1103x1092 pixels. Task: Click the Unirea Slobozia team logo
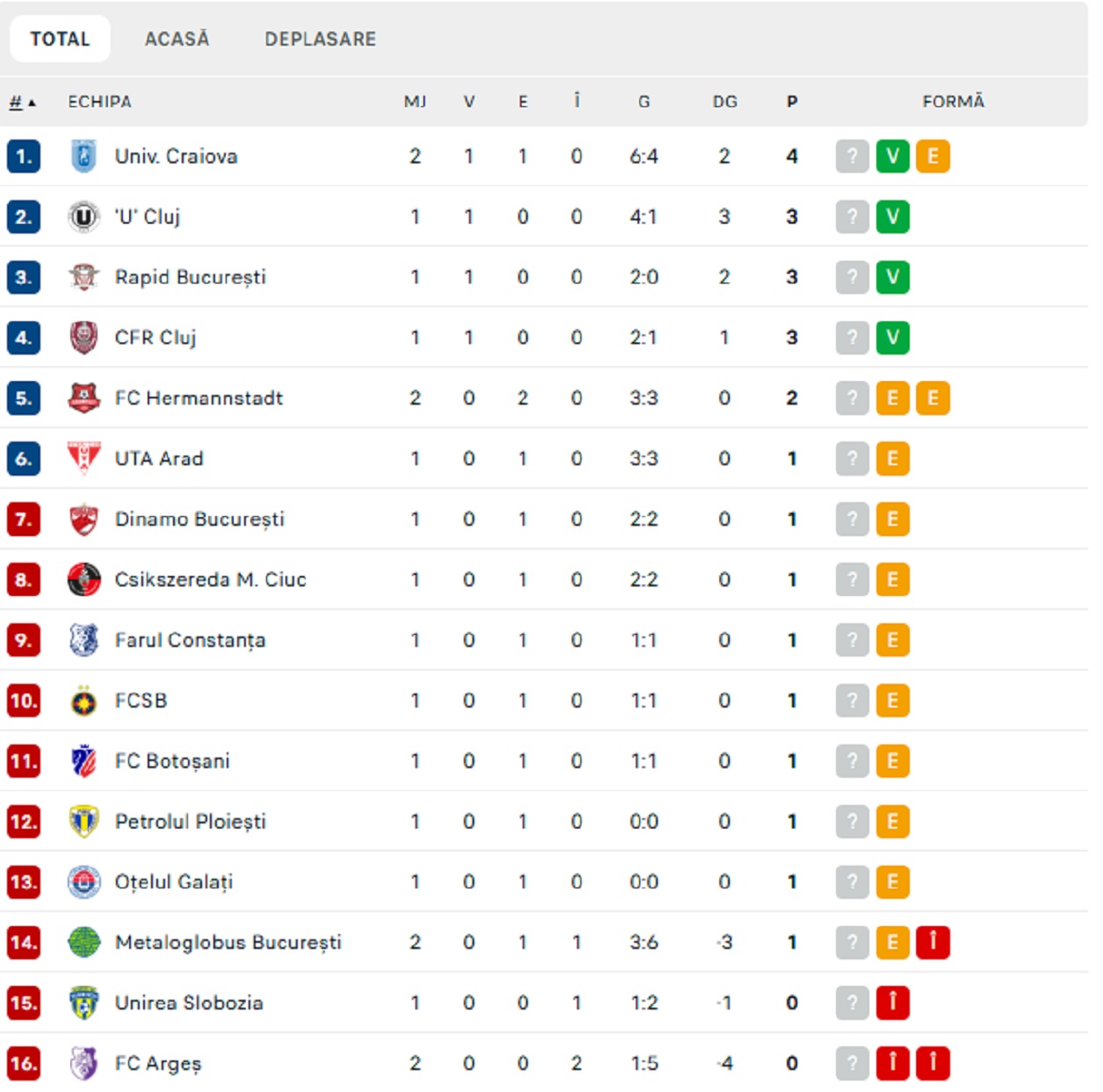click(x=83, y=1003)
